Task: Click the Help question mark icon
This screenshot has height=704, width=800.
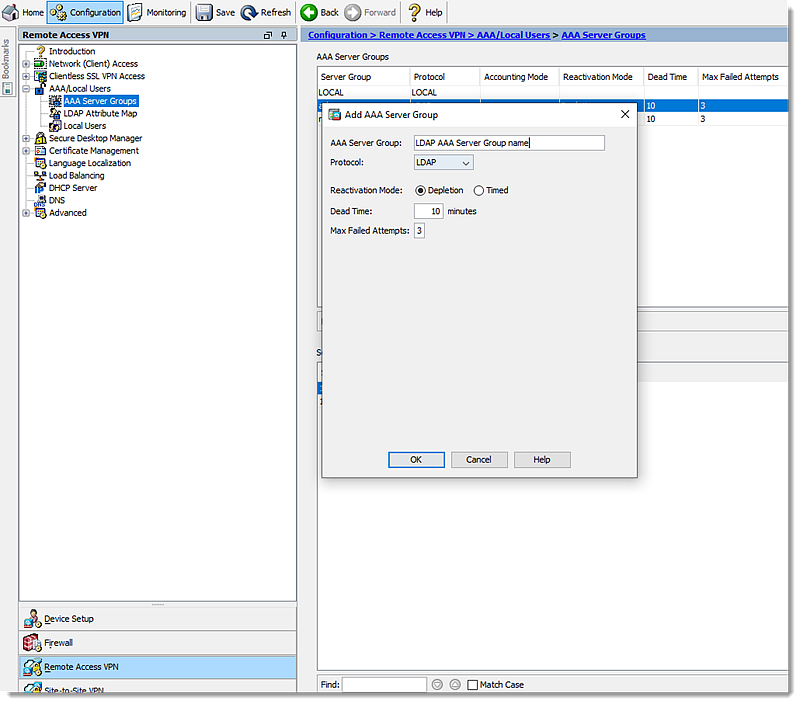Action: 414,12
